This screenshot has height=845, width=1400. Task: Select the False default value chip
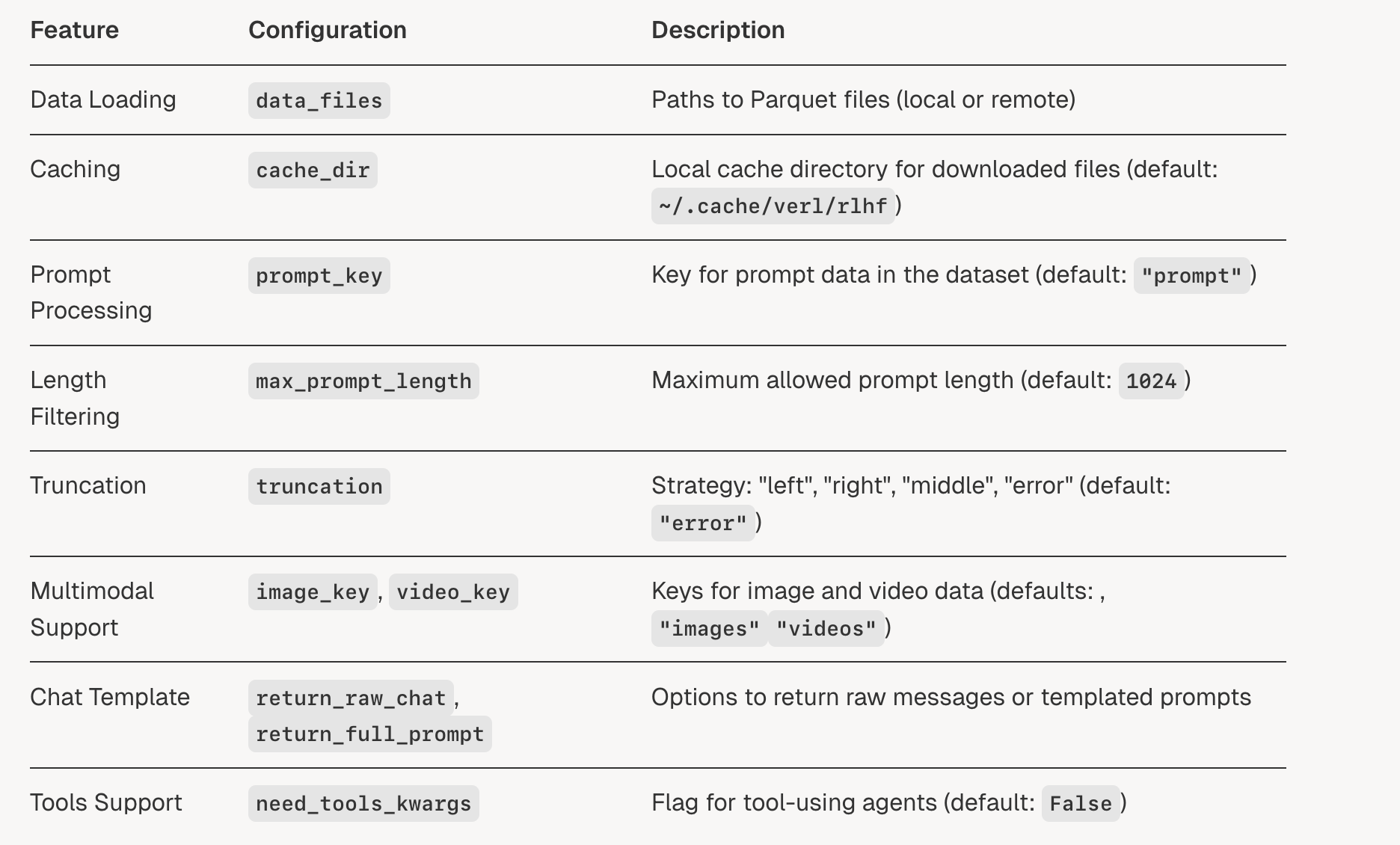click(x=1081, y=803)
